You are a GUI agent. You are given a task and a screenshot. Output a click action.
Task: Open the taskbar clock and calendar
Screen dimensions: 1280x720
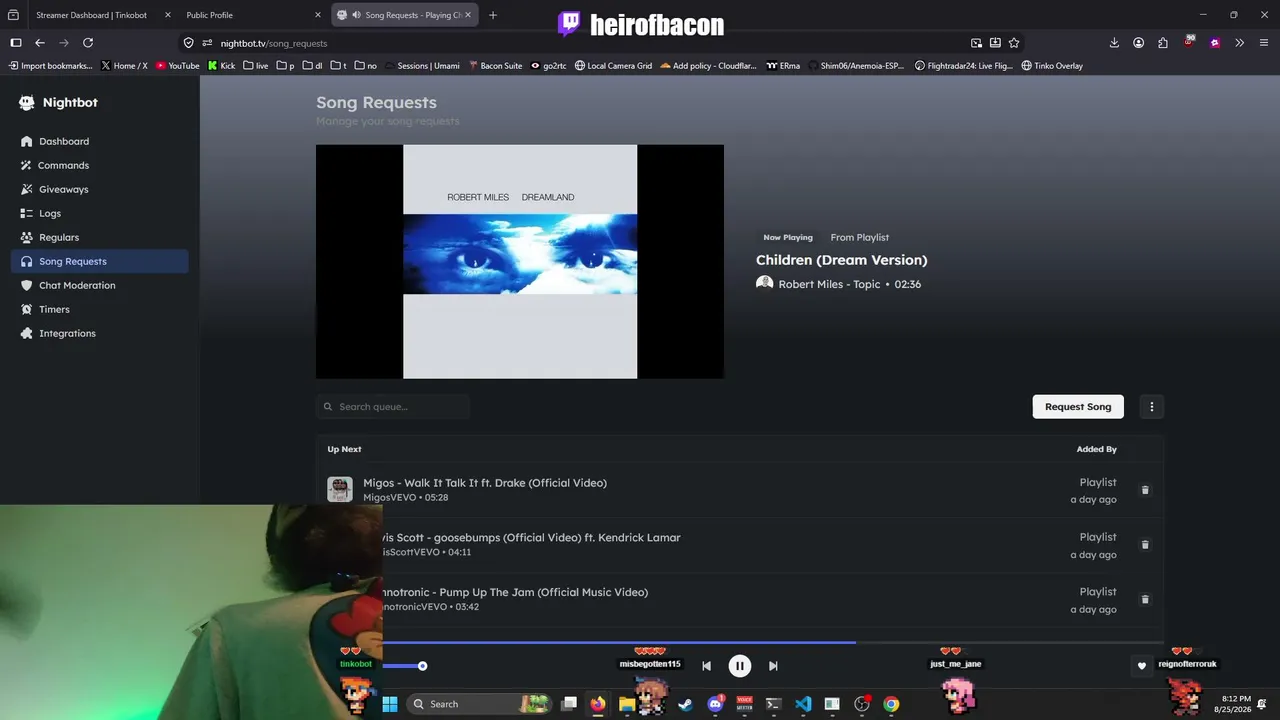[1235, 704]
